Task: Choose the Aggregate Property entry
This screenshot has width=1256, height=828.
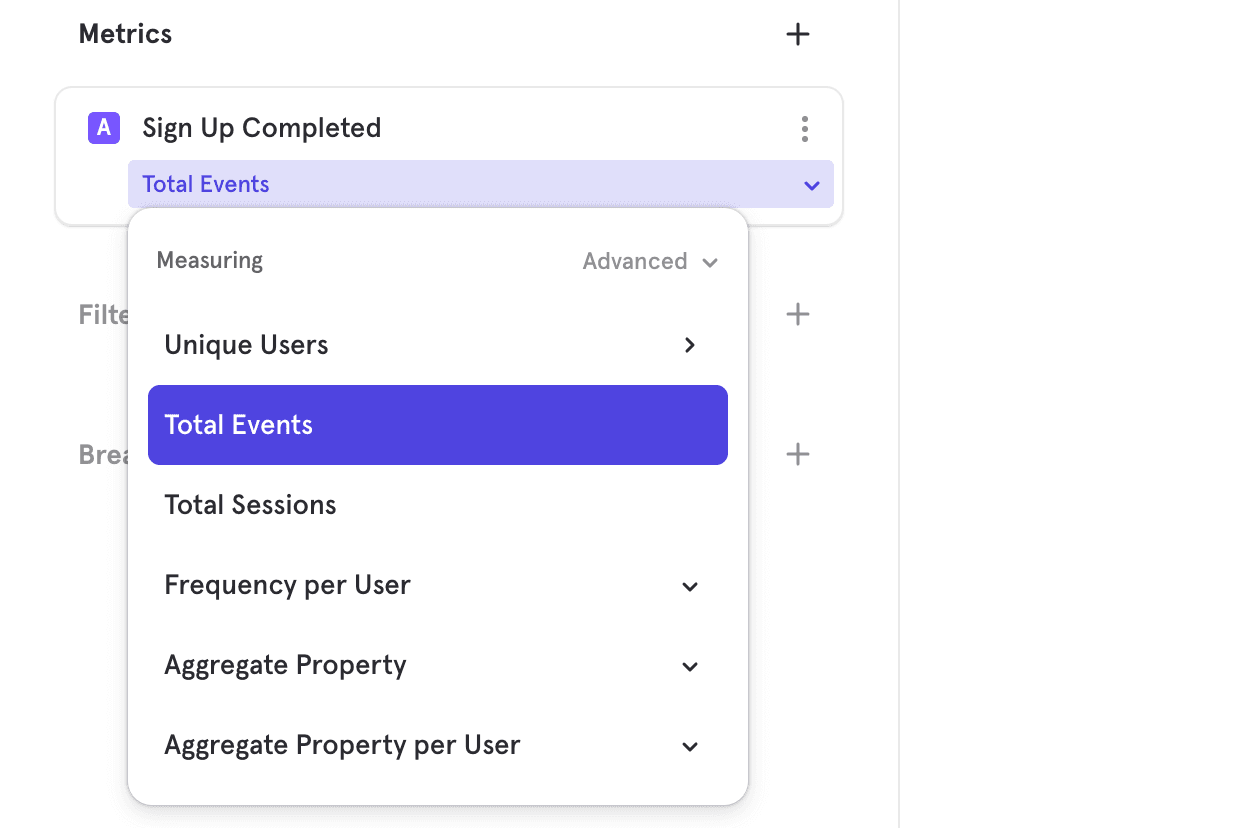Action: click(285, 665)
